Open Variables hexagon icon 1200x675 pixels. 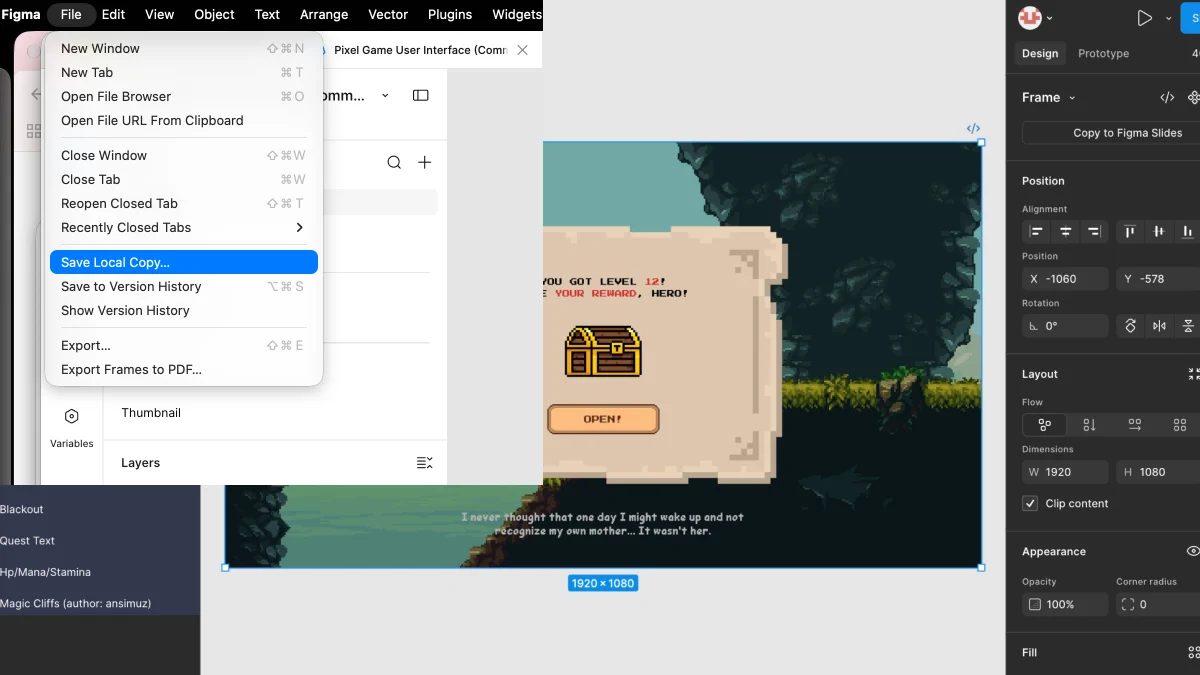click(71, 416)
